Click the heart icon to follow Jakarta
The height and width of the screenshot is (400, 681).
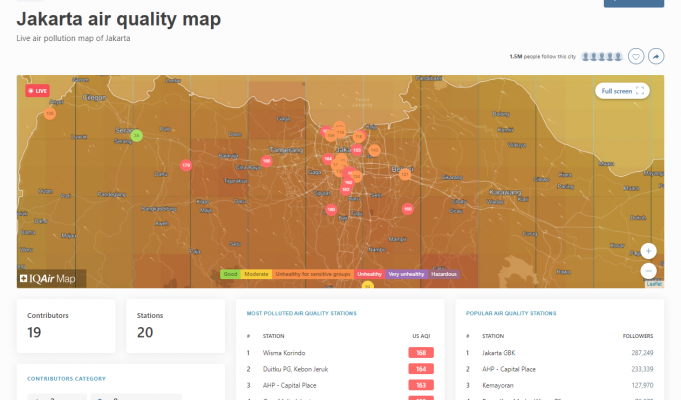pos(635,56)
